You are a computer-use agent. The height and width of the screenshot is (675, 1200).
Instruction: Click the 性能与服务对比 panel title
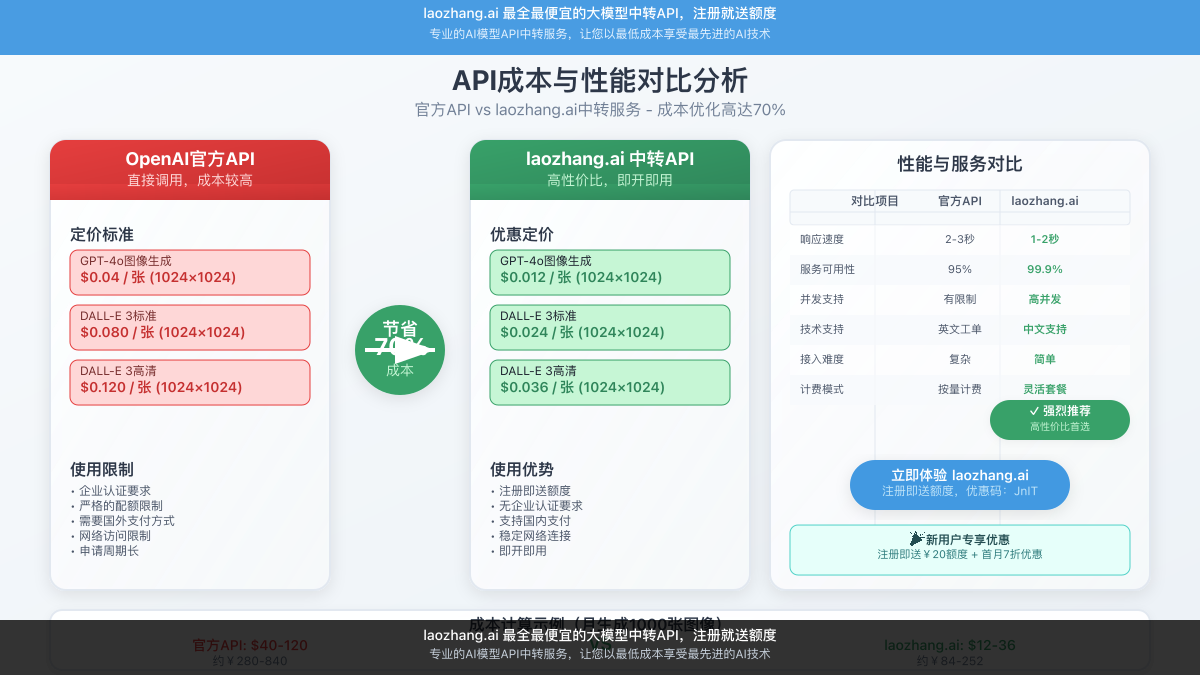(x=960, y=164)
